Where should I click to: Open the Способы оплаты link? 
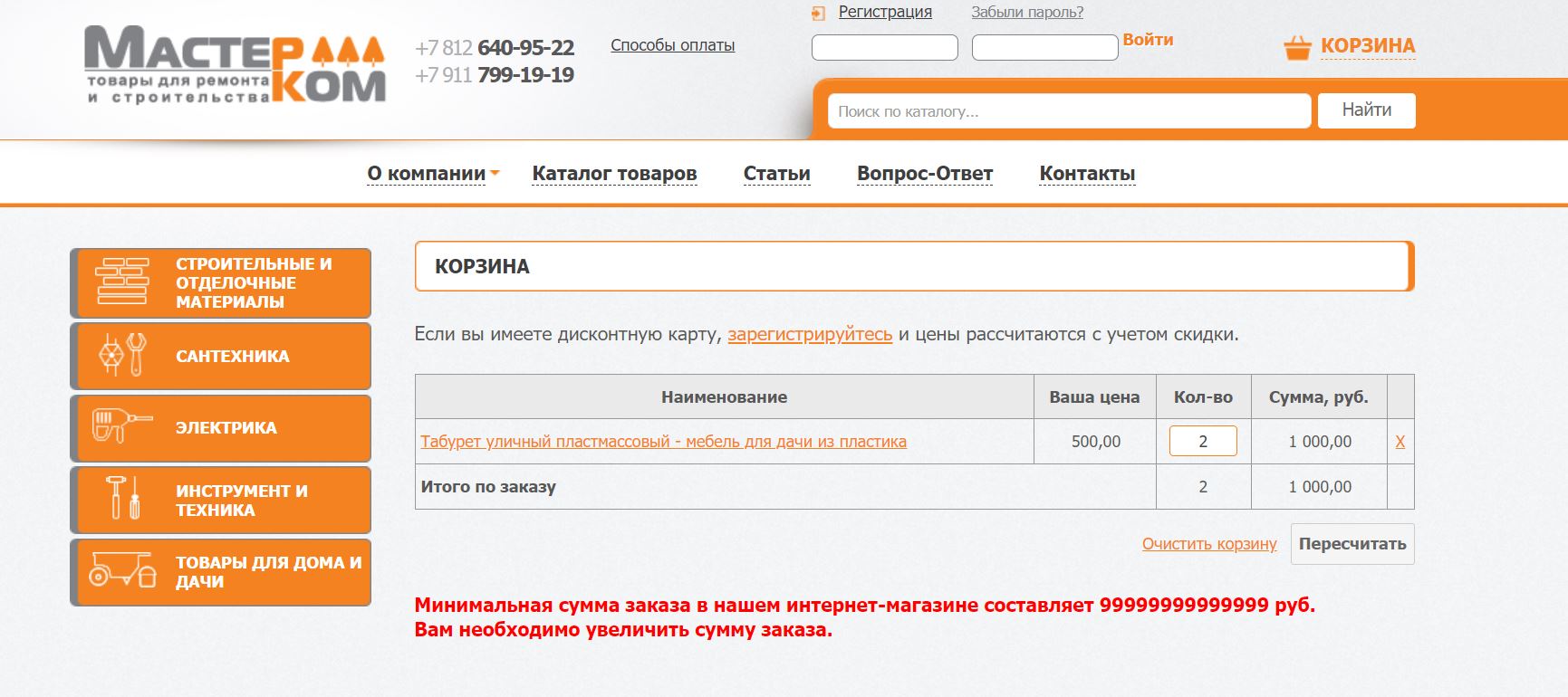pos(672,45)
